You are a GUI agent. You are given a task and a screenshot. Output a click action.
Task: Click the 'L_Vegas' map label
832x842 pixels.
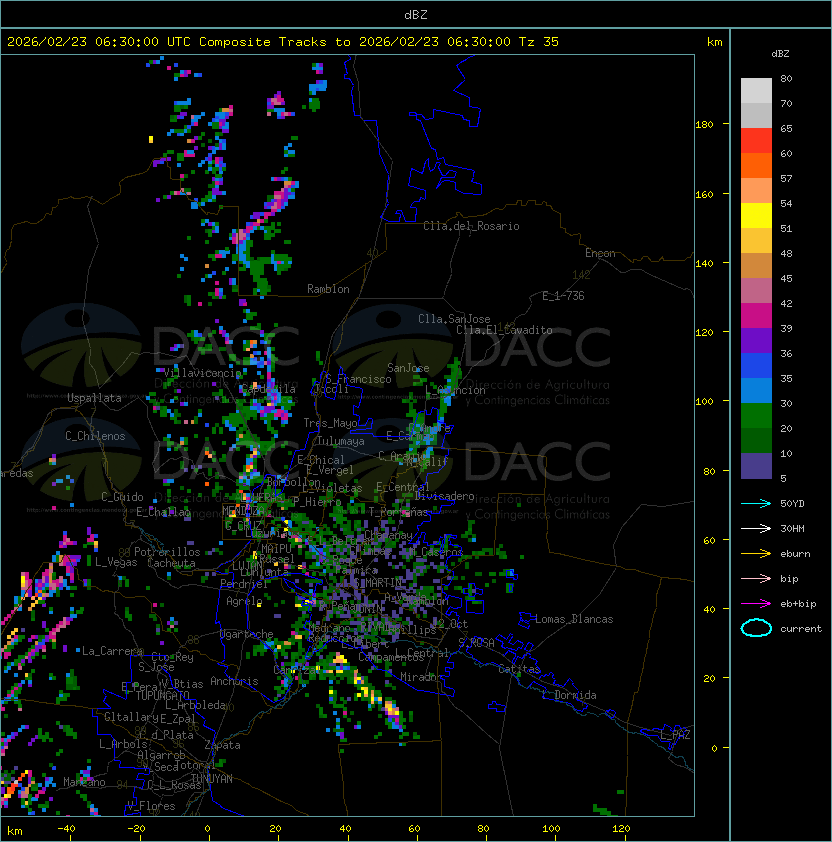click(x=116, y=562)
